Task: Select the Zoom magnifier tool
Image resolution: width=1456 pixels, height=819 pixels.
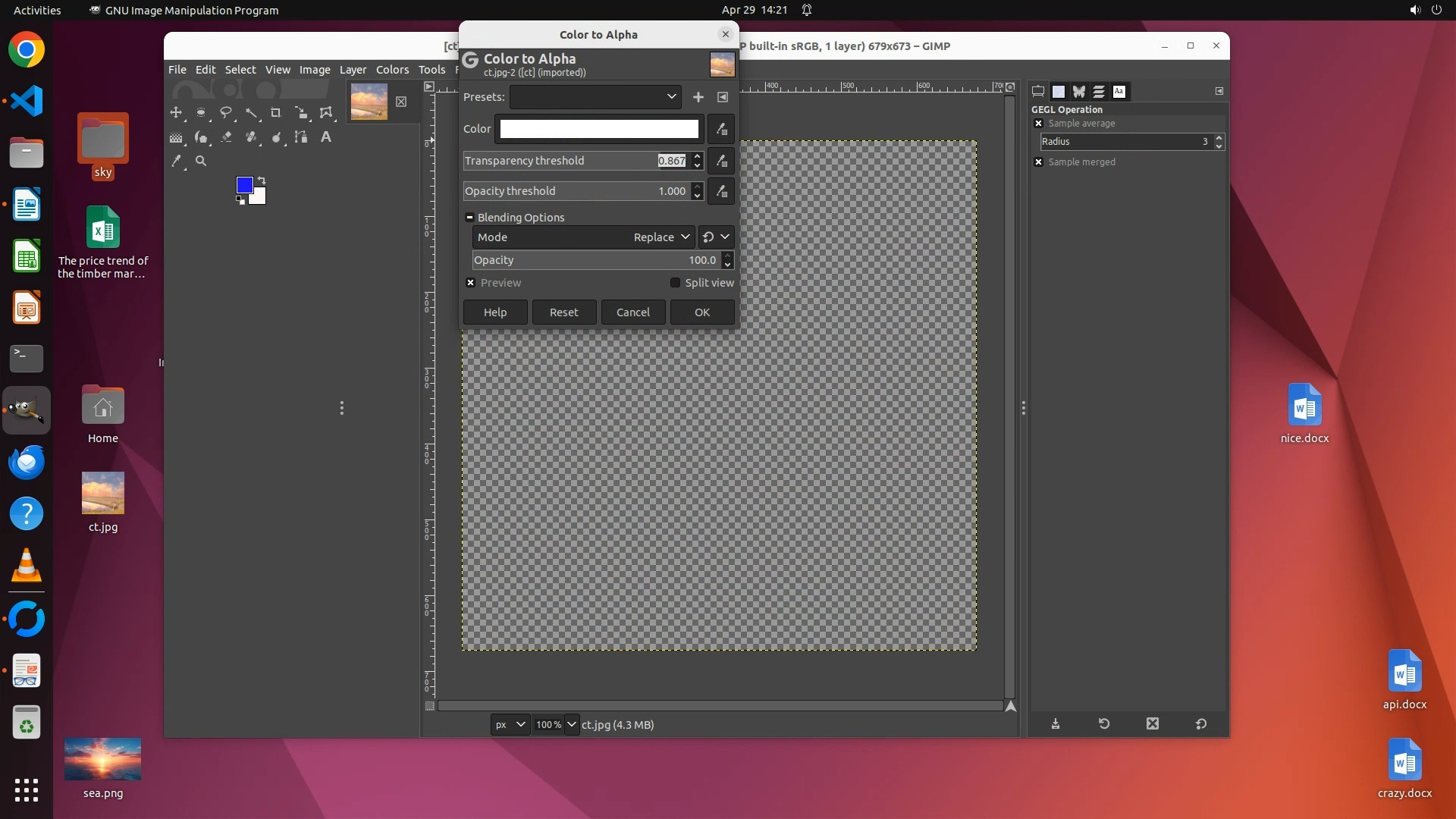Action: click(x=201, y=161)
